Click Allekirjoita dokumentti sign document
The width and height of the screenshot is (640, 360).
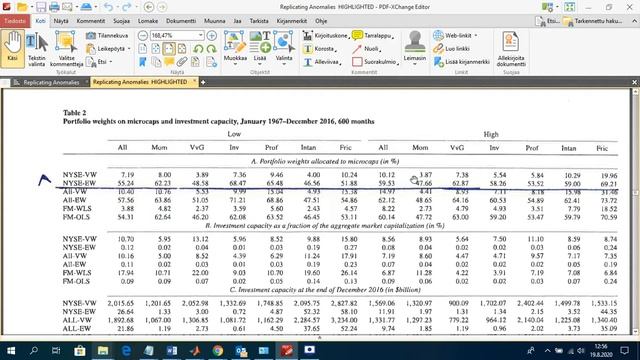511,49
